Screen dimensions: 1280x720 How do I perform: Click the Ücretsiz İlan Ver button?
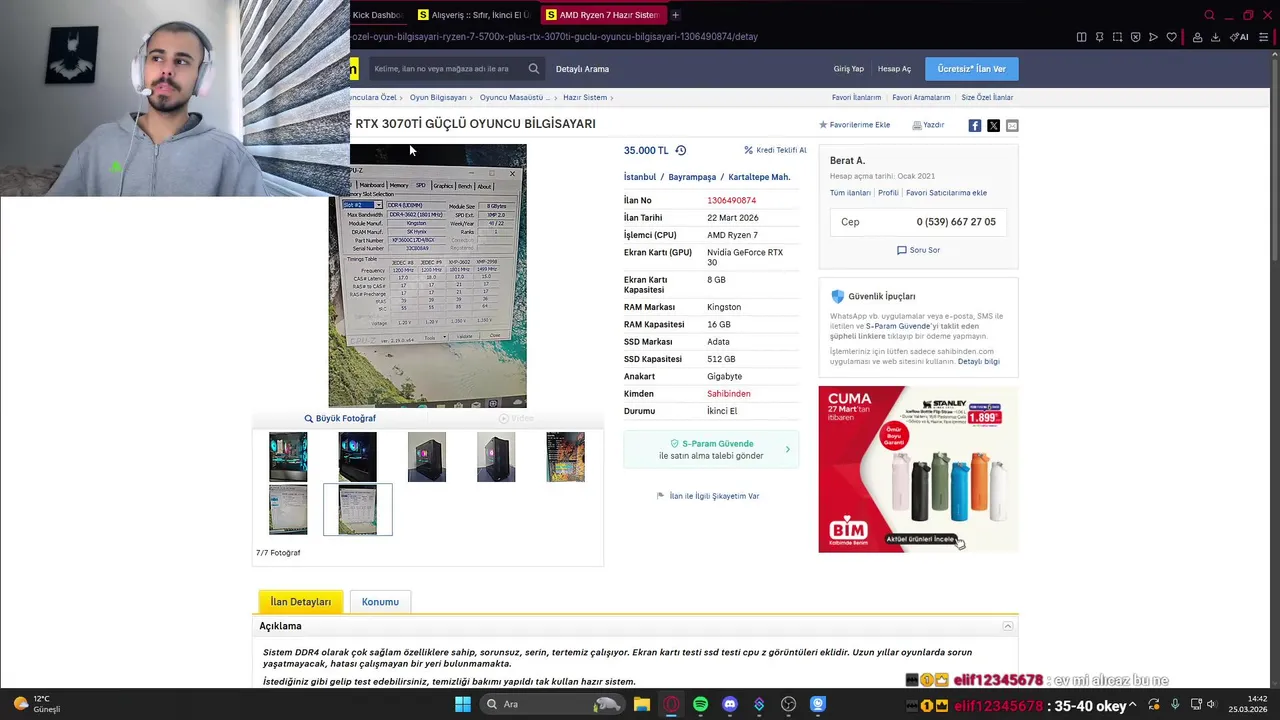971,69
